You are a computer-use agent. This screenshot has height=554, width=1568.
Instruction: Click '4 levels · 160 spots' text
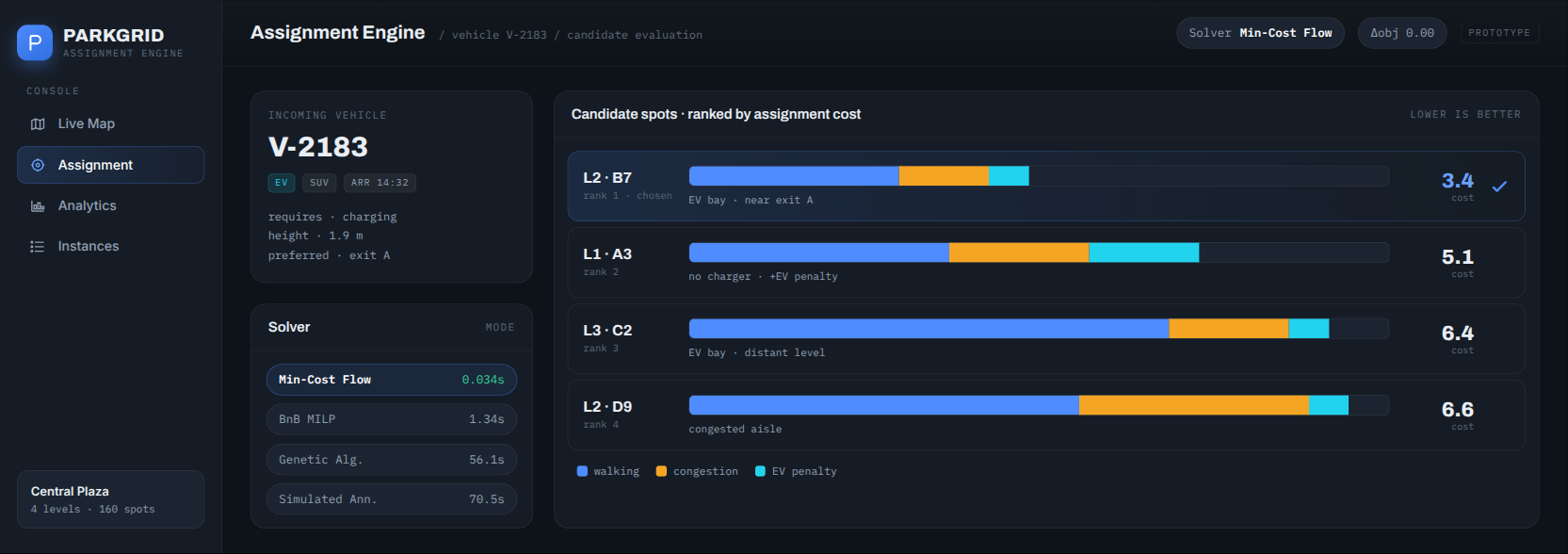[x=92, y=509]
